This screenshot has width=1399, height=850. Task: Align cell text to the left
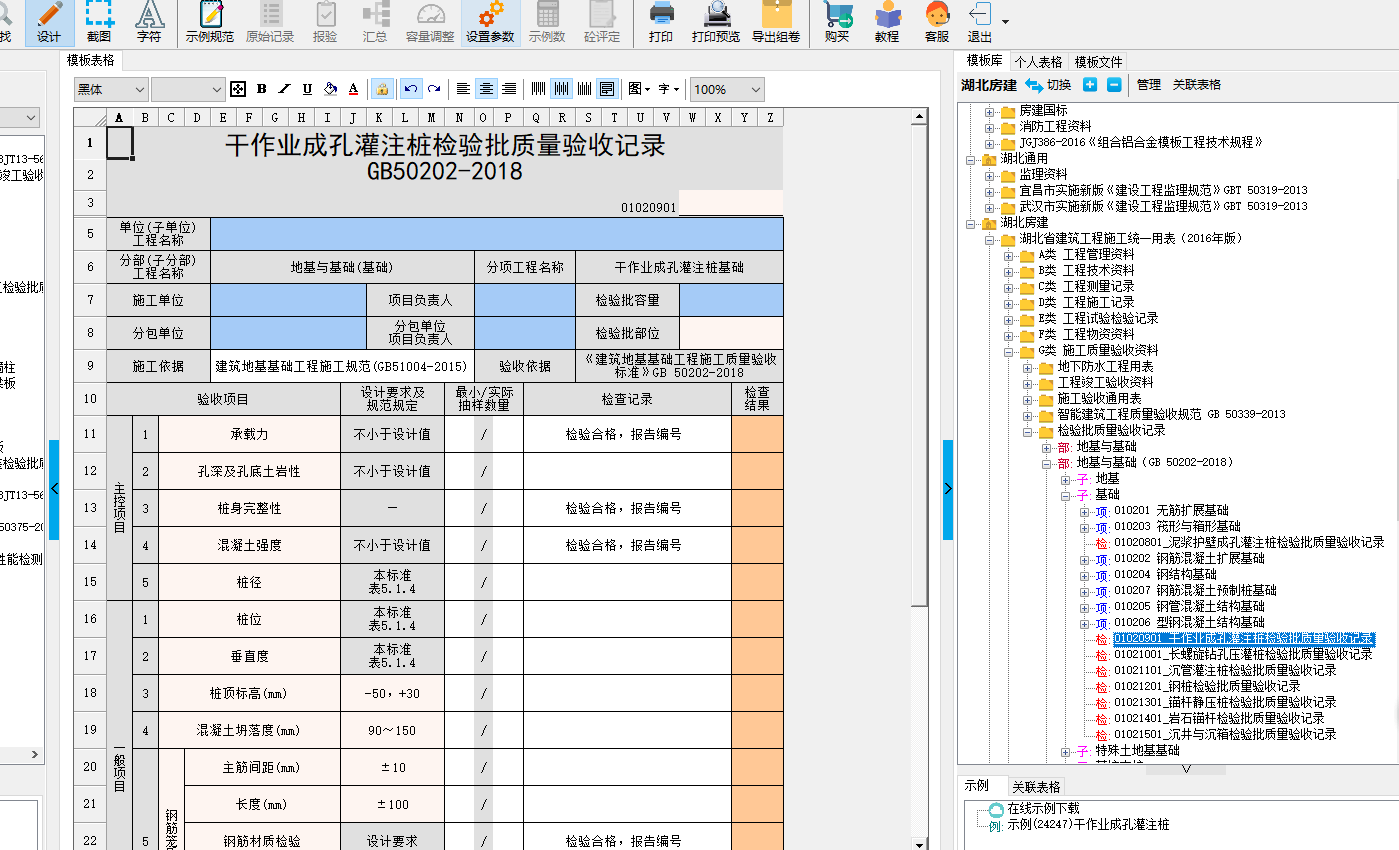coord(463,89)
